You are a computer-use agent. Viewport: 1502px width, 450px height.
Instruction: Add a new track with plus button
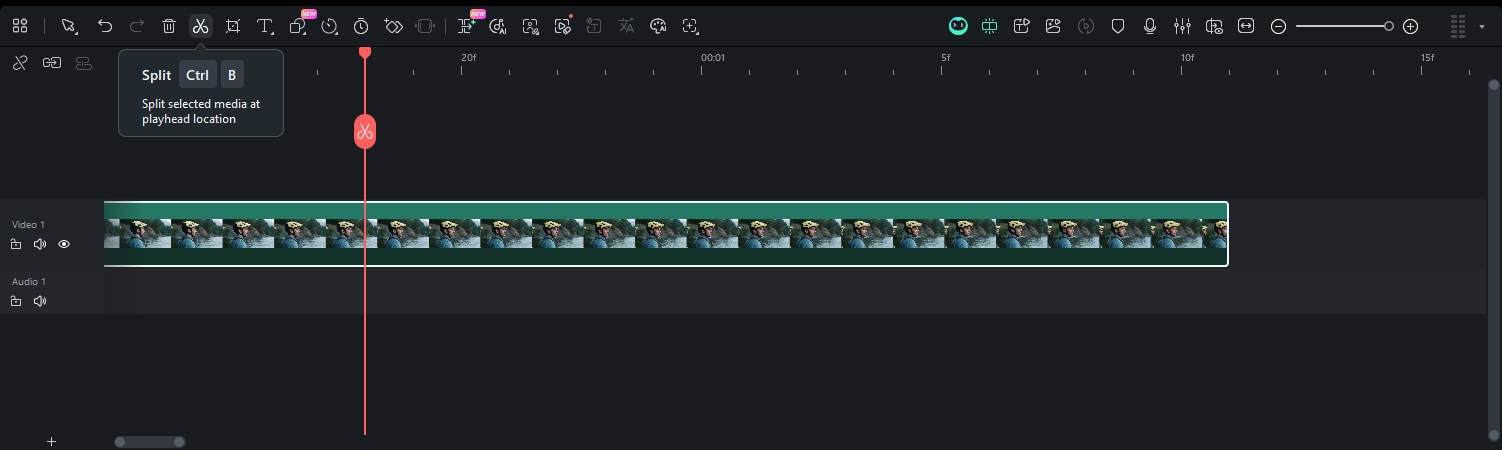[52, 441]
